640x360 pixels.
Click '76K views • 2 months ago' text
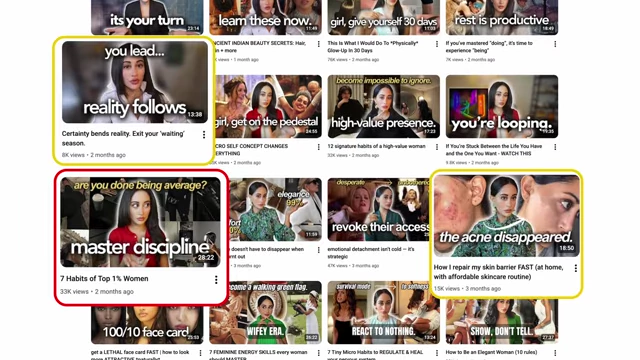click(354, 60)
